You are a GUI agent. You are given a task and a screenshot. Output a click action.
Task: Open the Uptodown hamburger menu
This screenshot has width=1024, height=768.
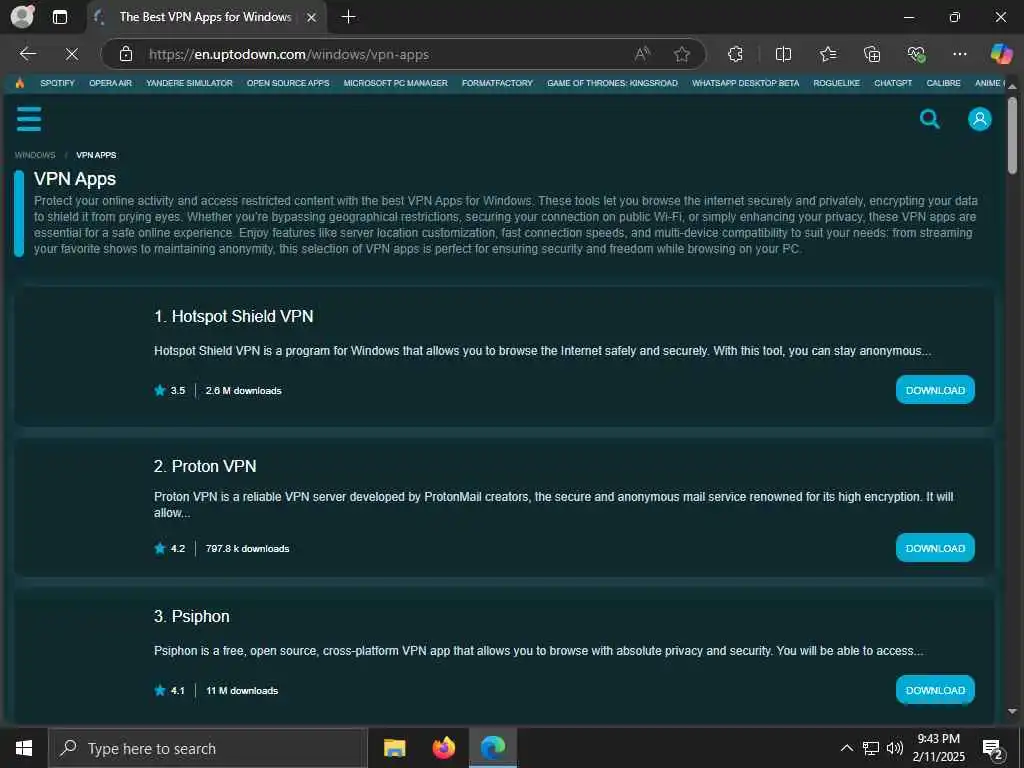point(29,119)
